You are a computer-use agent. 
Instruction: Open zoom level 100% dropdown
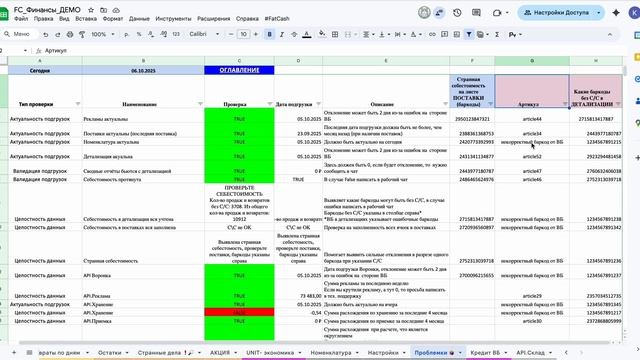tap(102, 35)
